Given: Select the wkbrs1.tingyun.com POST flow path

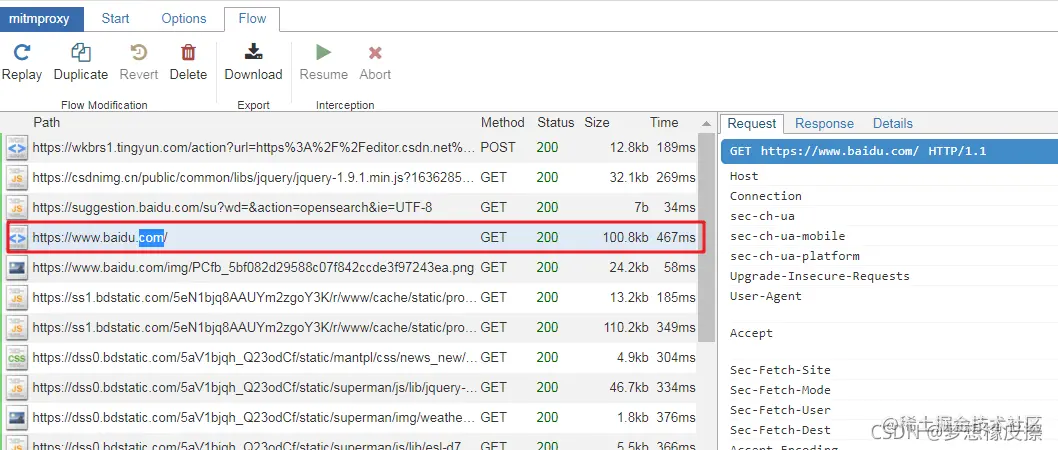Looking at the screenshot, I should tap(254, 147).
